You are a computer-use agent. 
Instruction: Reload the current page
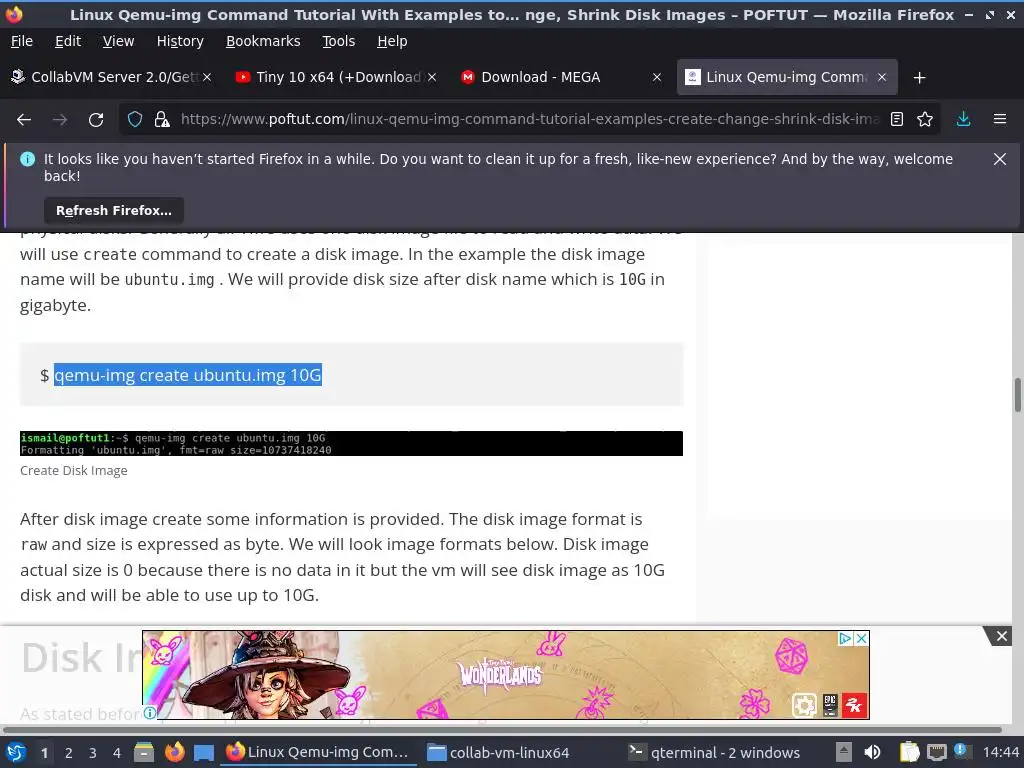pyautogui.click(x=96, y=120)
